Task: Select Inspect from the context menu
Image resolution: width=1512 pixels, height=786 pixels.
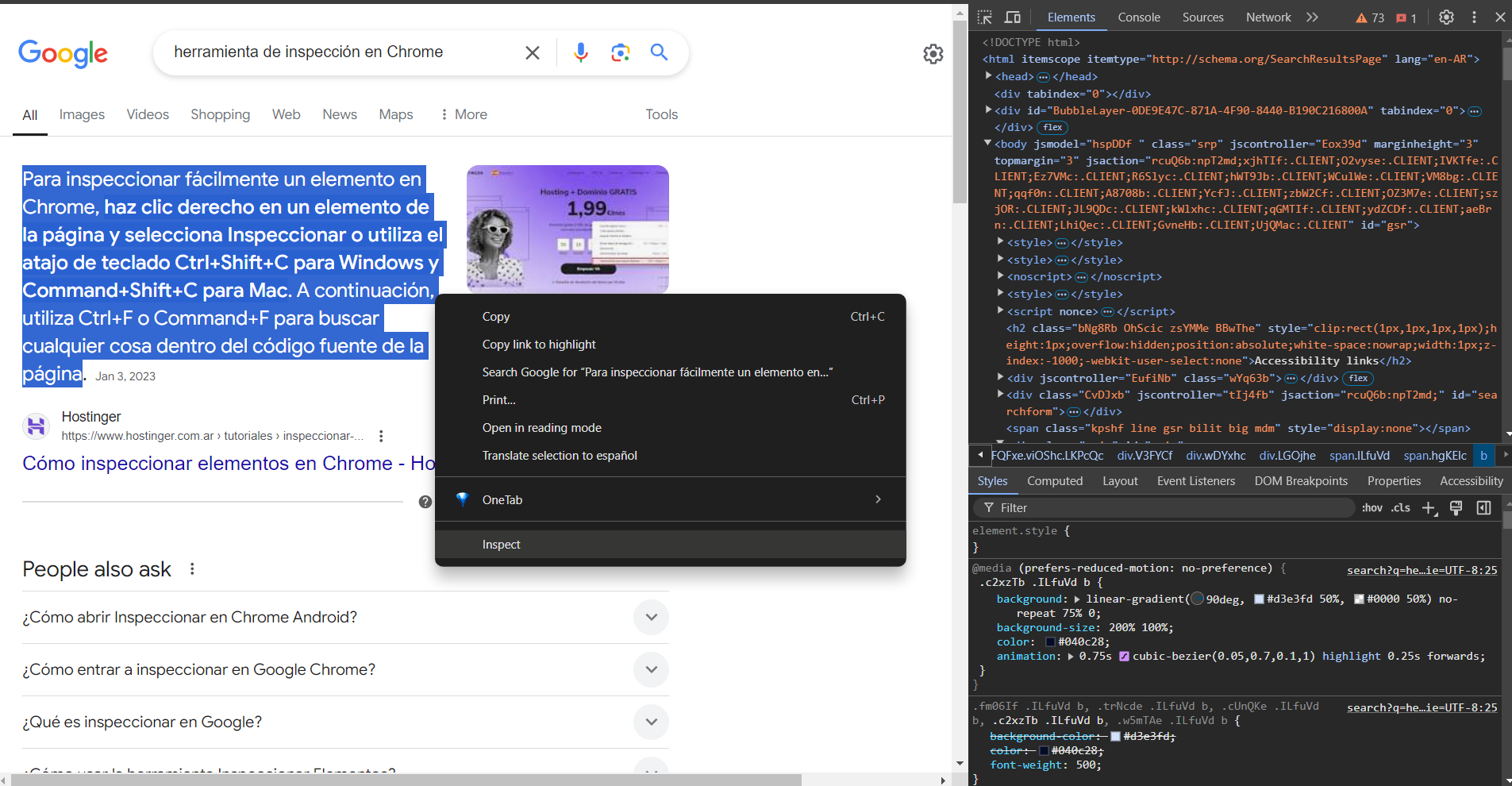Action: [502, 545]
